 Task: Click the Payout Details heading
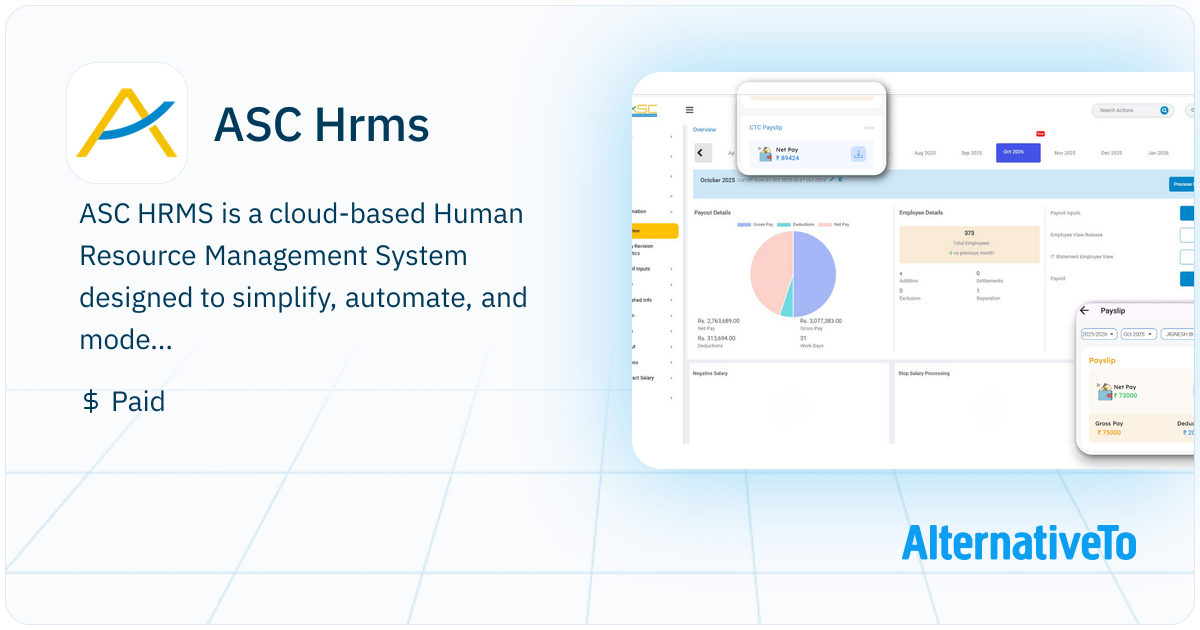pyautogui.click(x=712, y=213)
